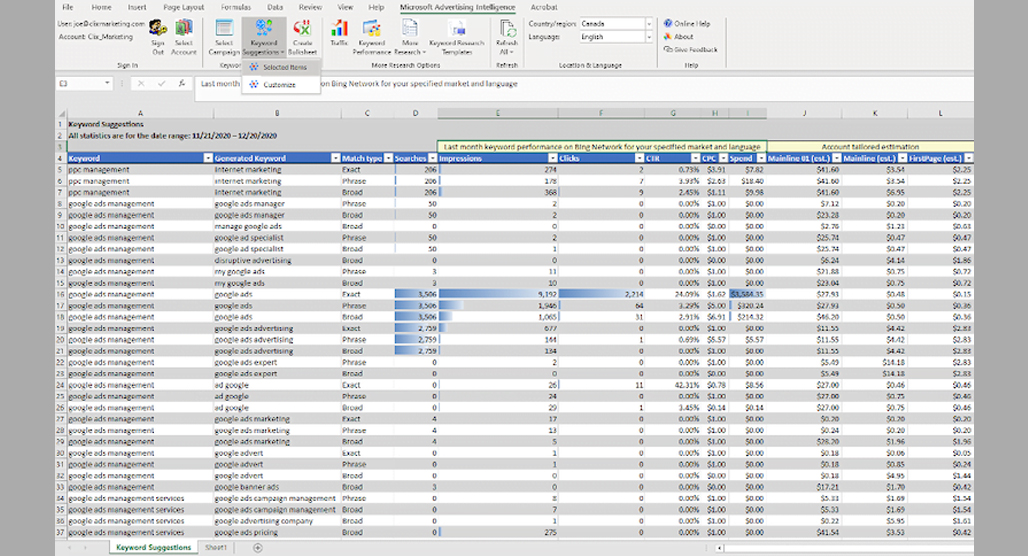Open the Refresh All dropdown

[507, 37]
